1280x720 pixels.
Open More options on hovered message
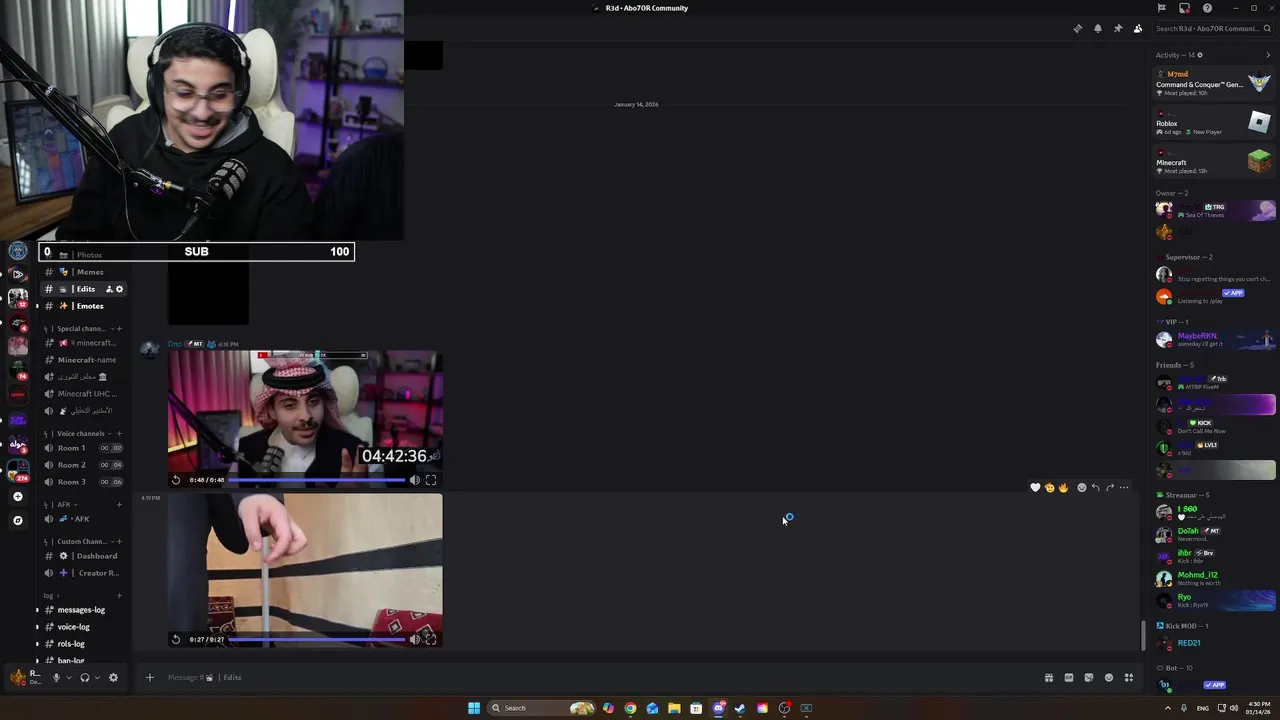[1124, 488]
